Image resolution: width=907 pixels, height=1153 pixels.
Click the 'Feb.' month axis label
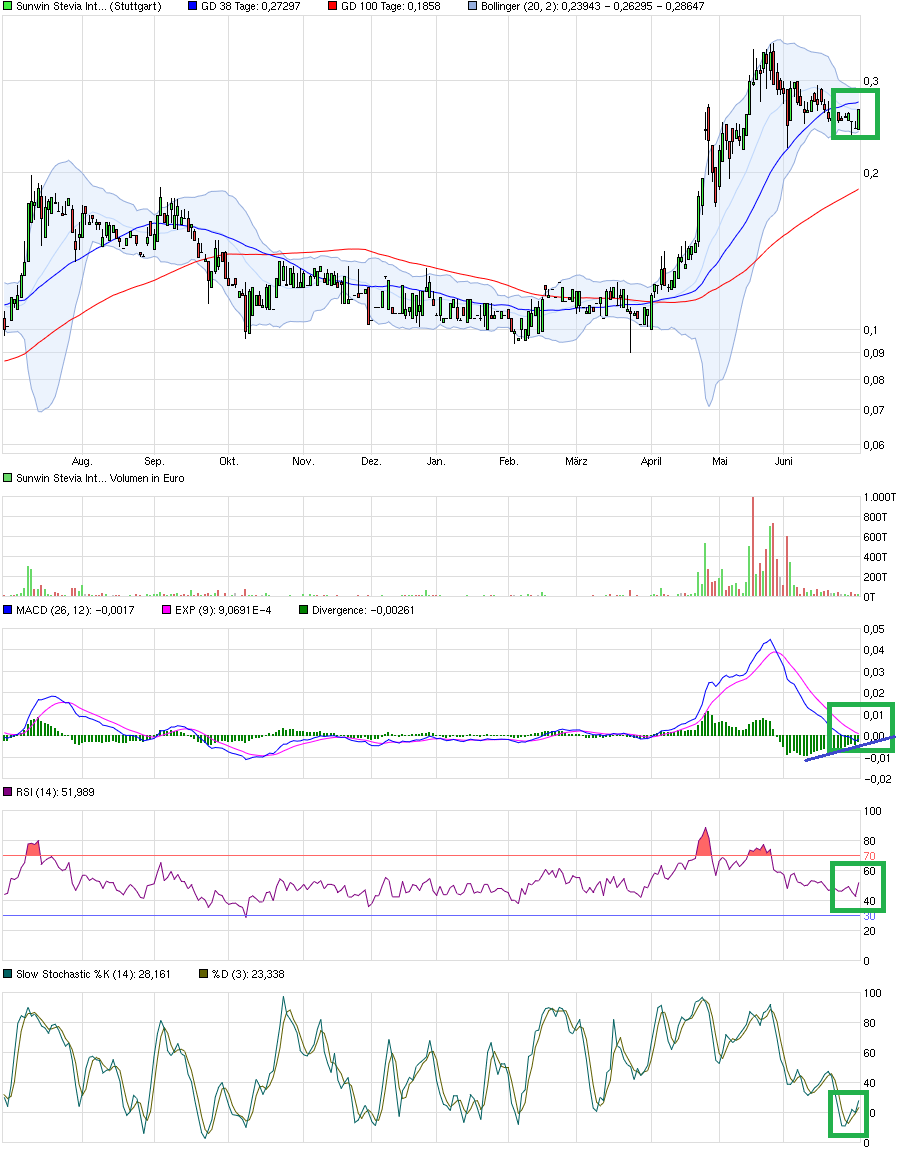(x=509, y=461)
